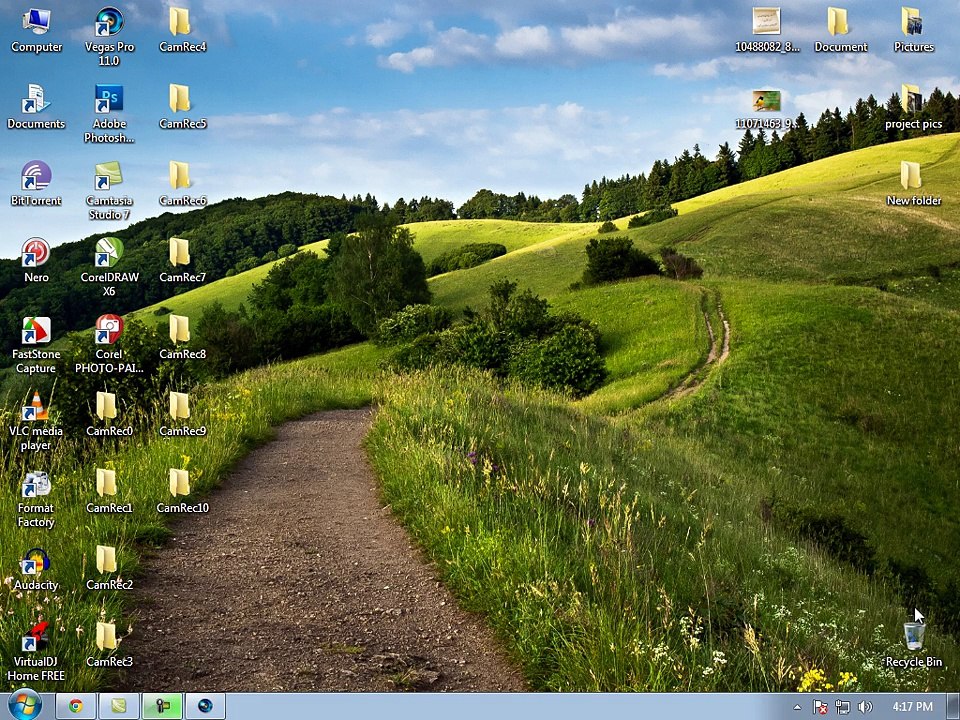Click the CamRec3 folder

(x=109, y=645)
